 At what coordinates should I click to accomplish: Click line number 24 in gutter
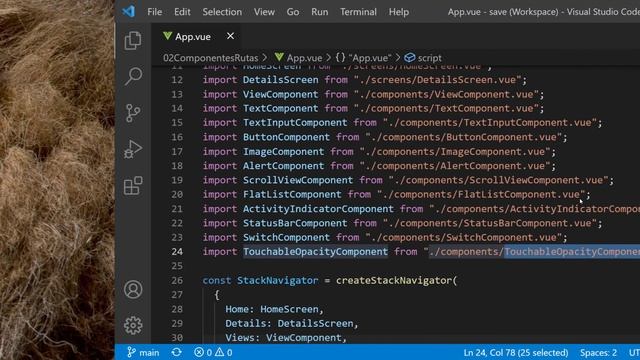[177, 251]
